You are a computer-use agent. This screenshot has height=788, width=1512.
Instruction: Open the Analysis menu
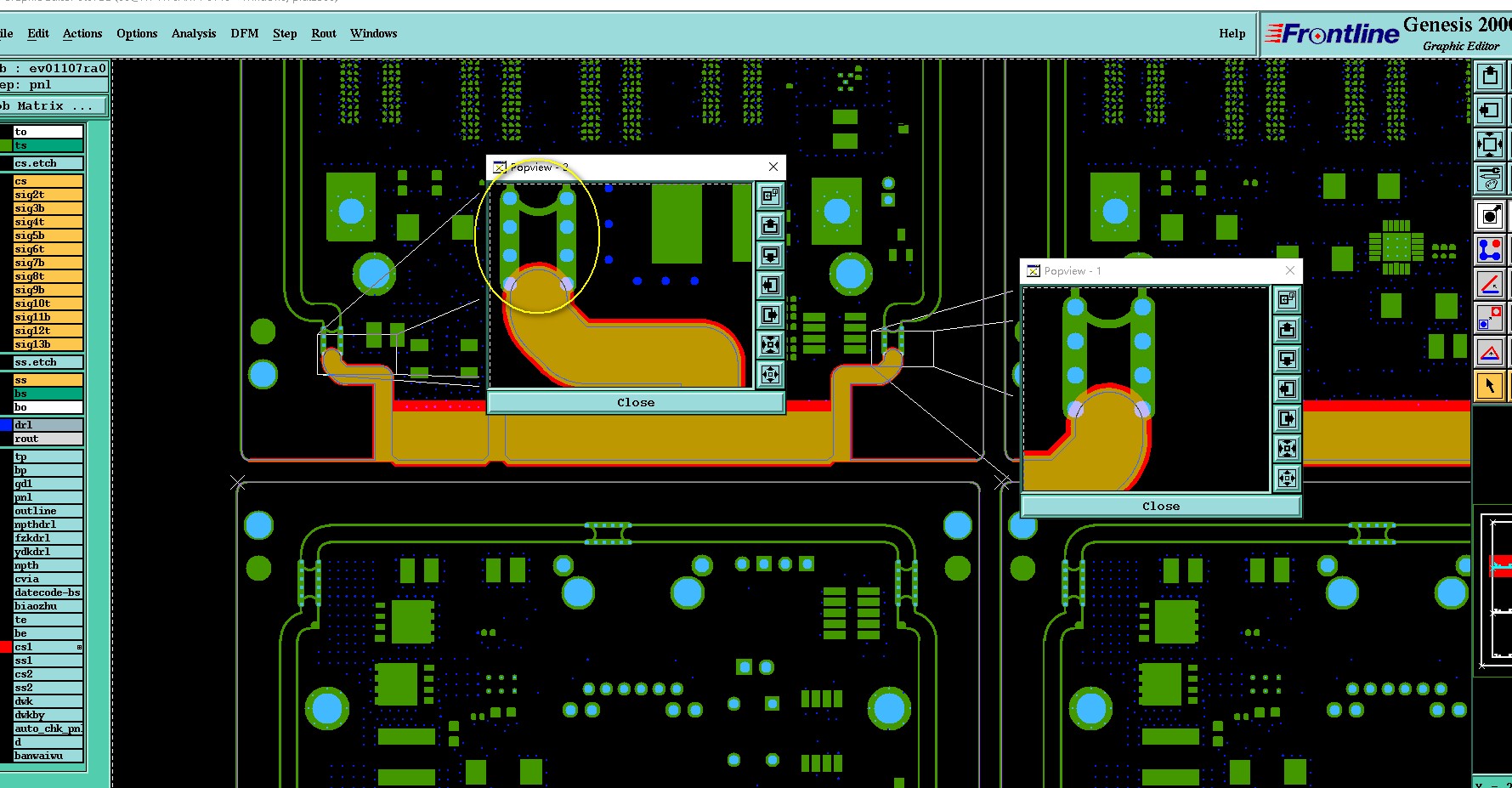[194, 34]
